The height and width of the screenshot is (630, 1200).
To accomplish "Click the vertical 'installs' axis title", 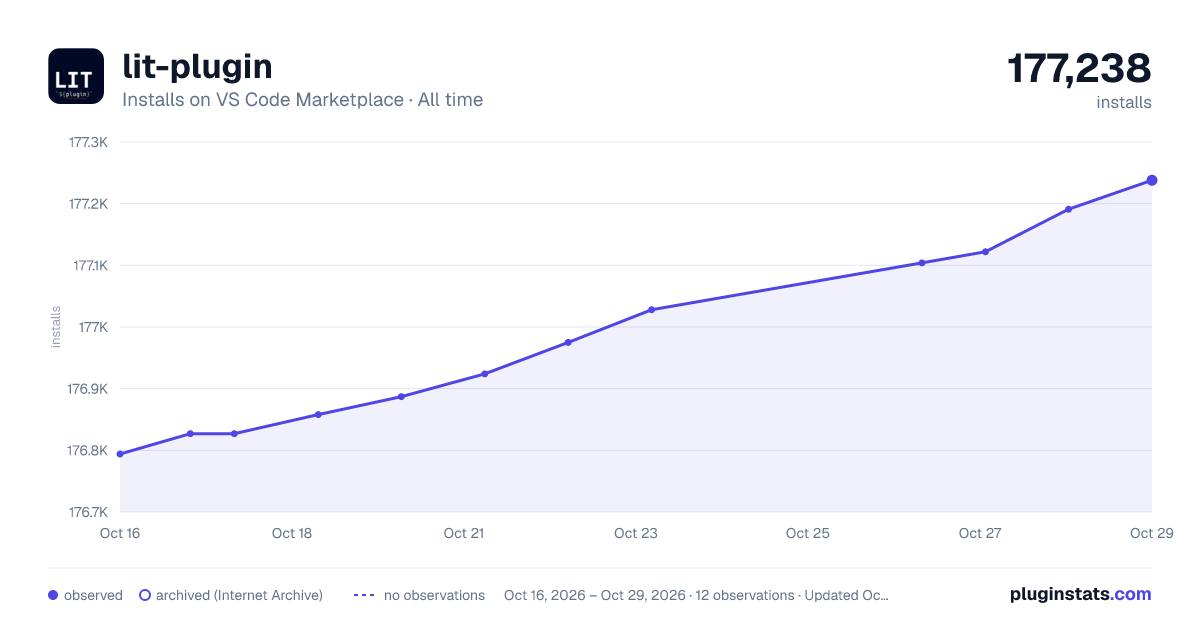I will (x=56, y=327).
